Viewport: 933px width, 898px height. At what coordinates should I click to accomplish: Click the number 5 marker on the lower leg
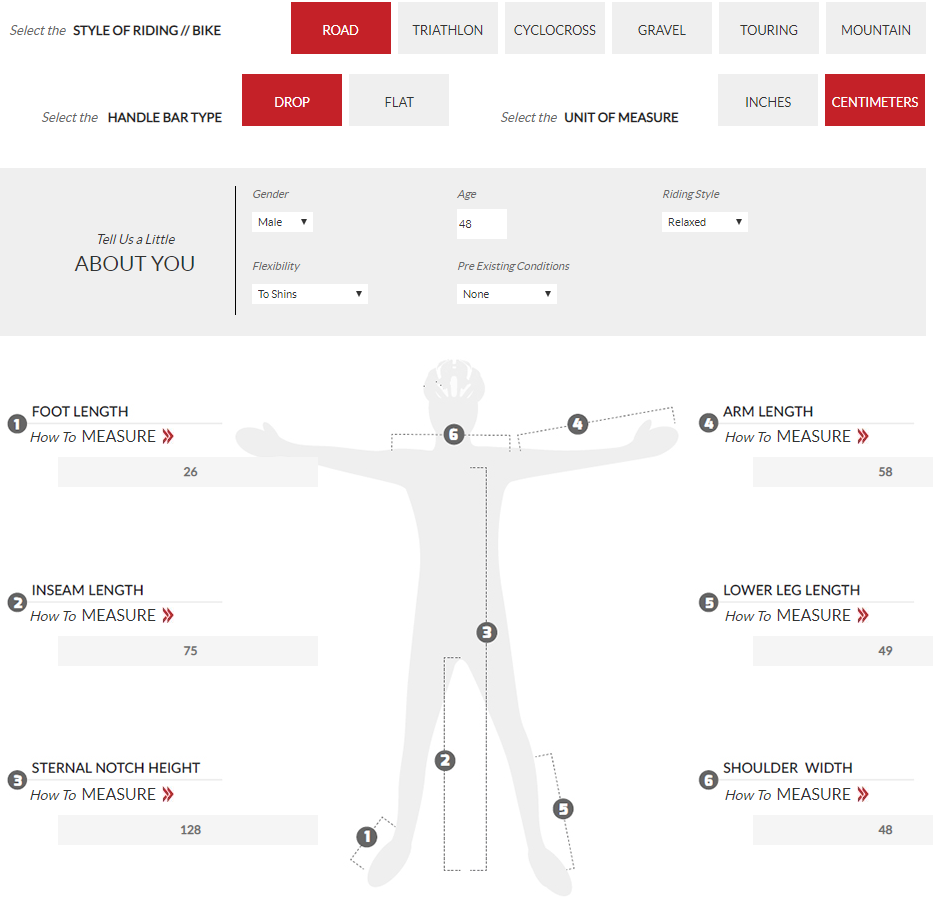tap(563, 808)
